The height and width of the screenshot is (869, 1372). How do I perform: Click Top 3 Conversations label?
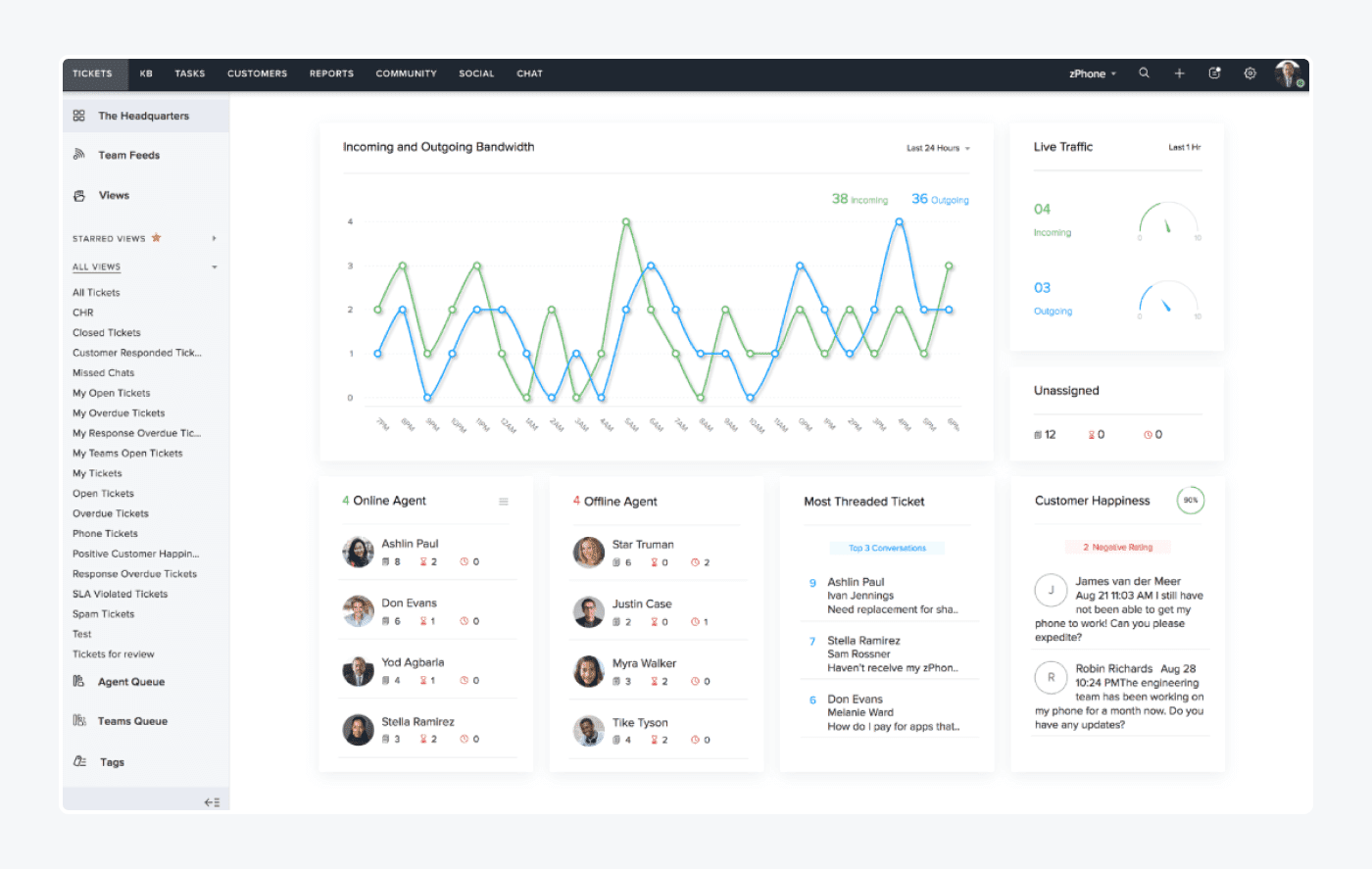pyautogui.click(x=887, y=548)
